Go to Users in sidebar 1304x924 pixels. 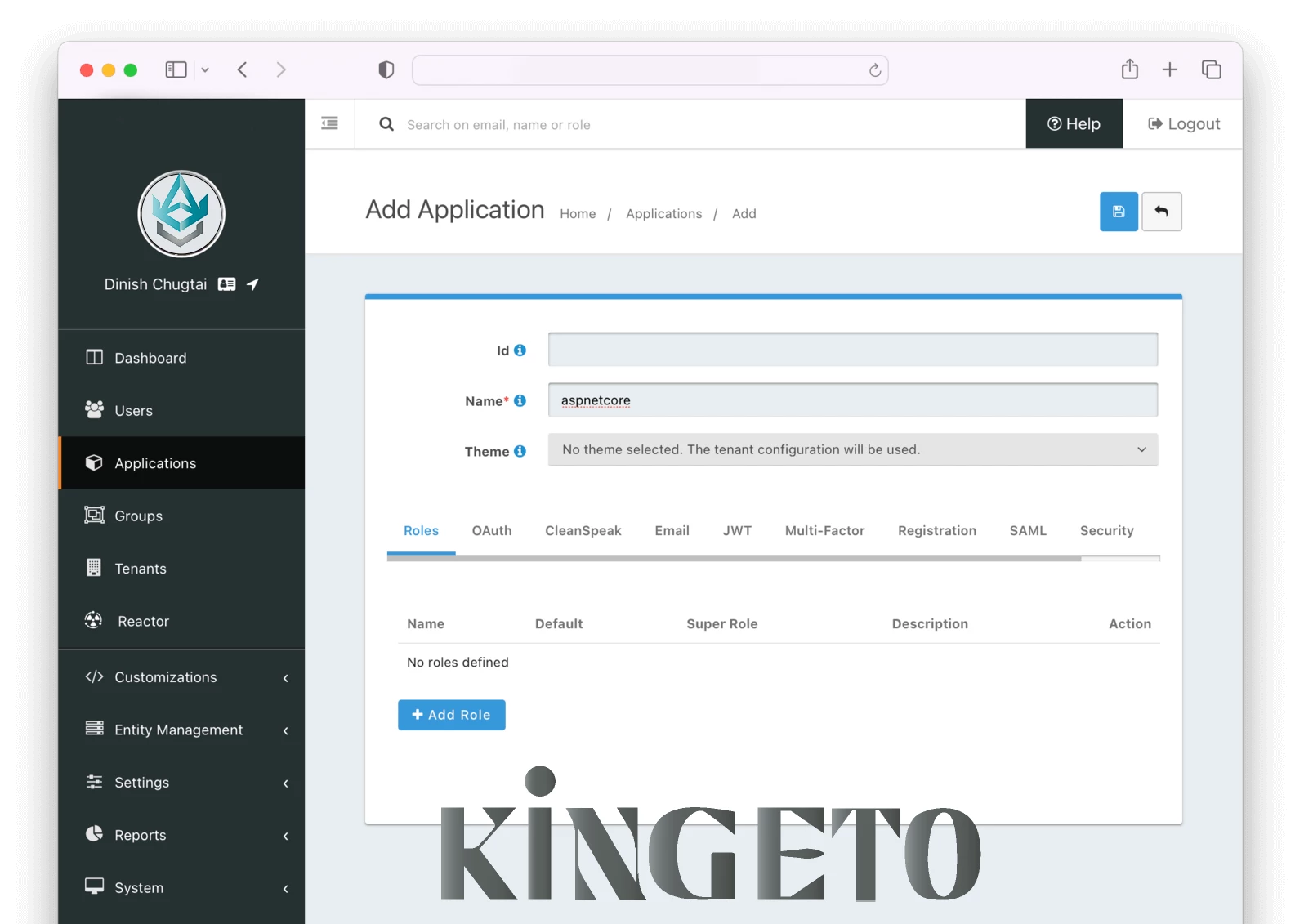(134, 411)
